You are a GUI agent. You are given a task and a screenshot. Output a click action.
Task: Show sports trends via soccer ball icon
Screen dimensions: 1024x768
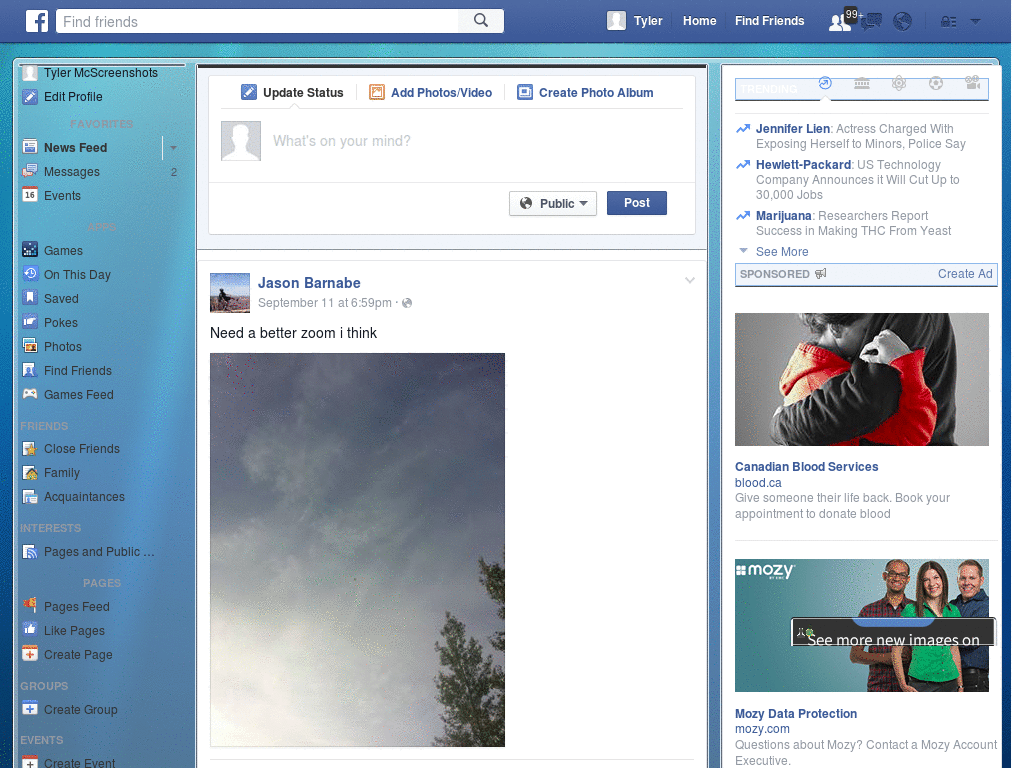(936, 86)
